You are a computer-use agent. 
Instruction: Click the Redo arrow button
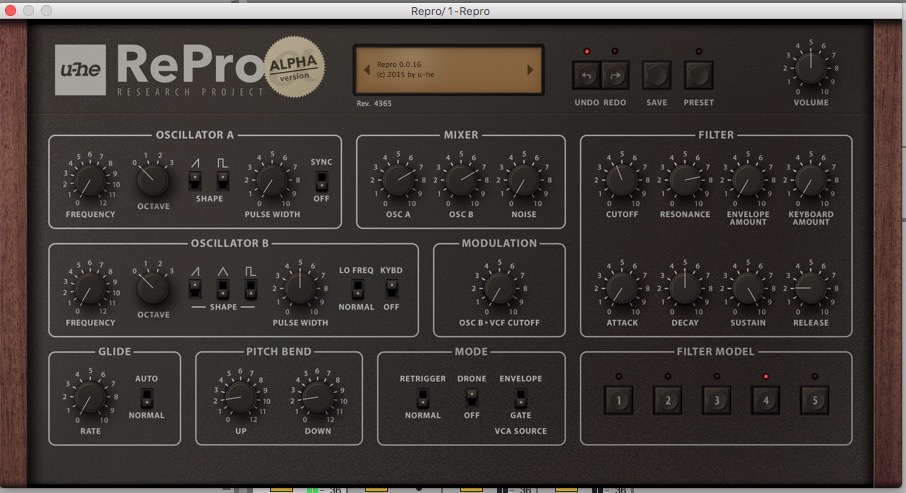[615, 75]
